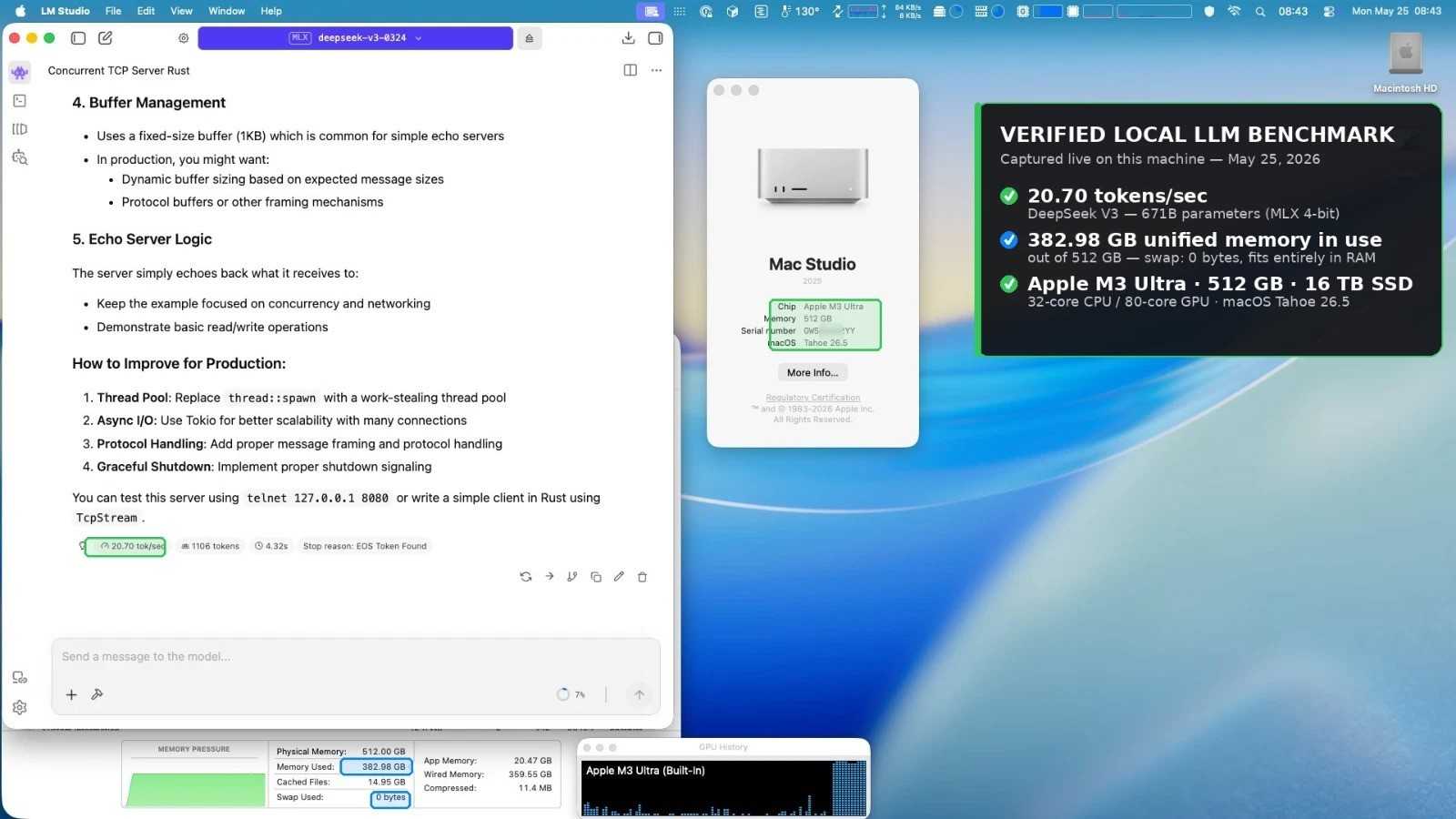Open Spotlight search in the menu bar

[1260, 11]
